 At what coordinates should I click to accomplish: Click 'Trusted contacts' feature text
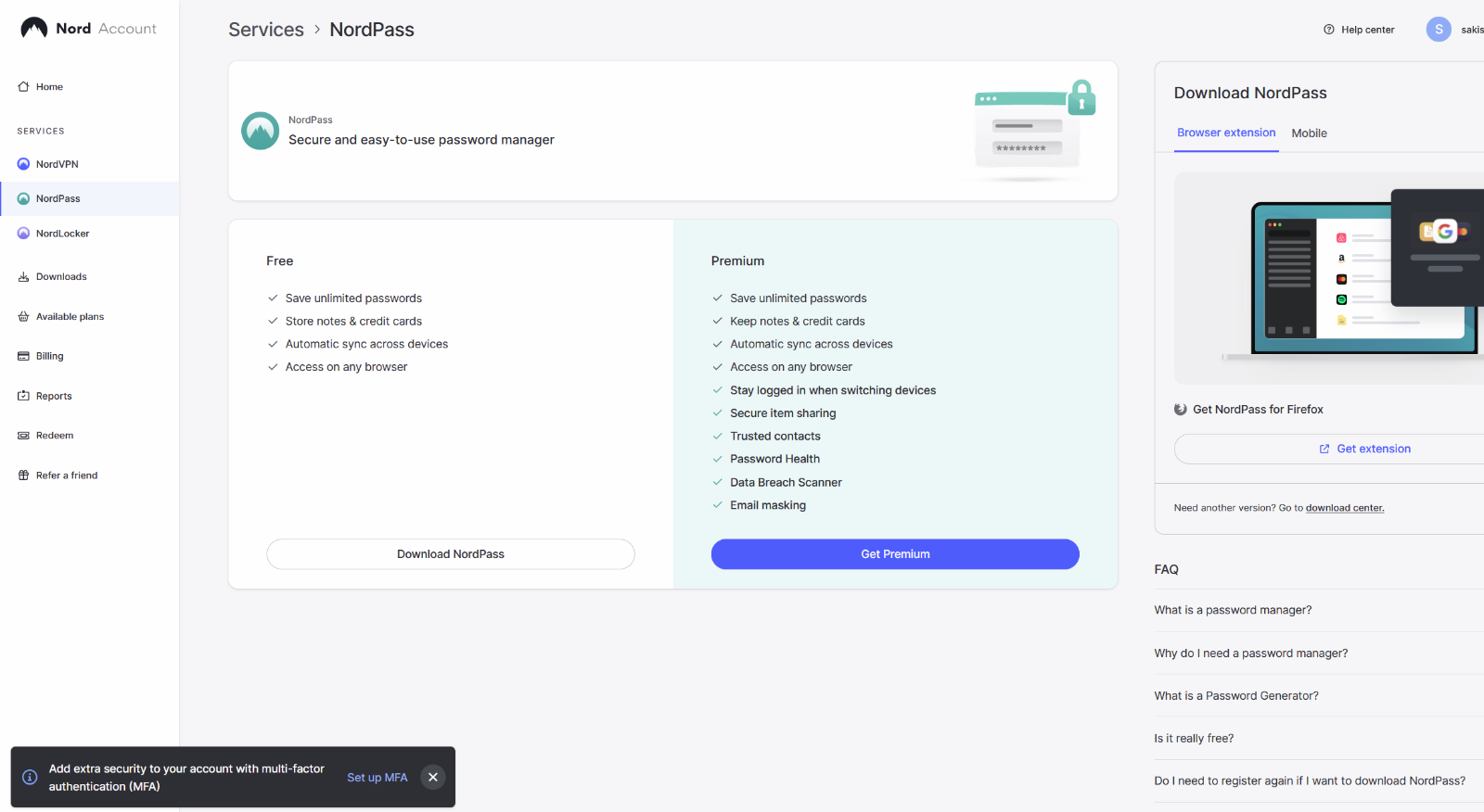coord(775,437)
